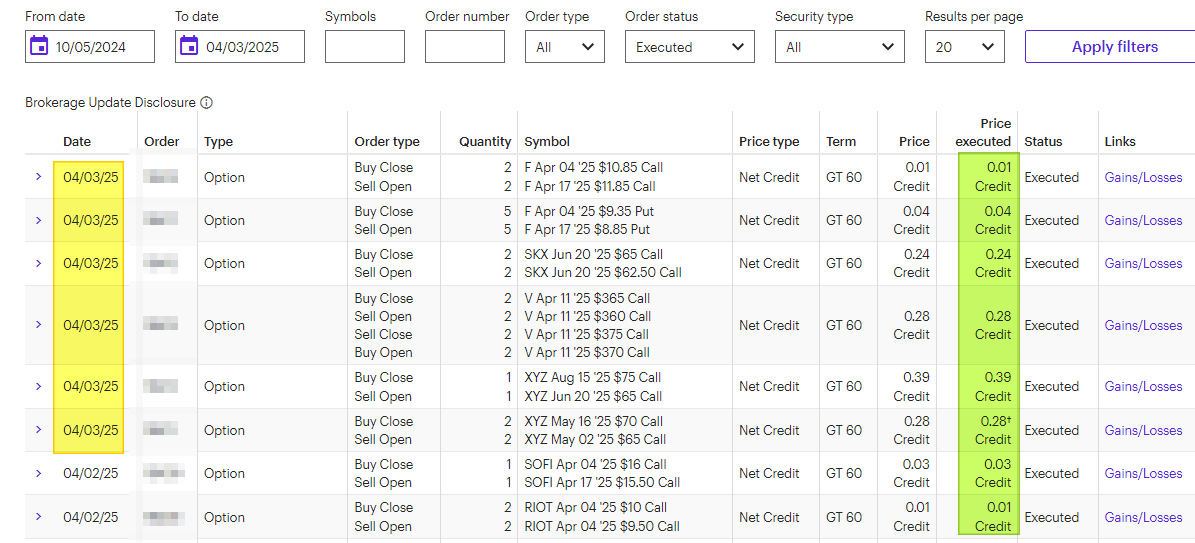Change Results per page dropdown
The width and height of the screenshot is (1195, 543).
coord(965,47)
